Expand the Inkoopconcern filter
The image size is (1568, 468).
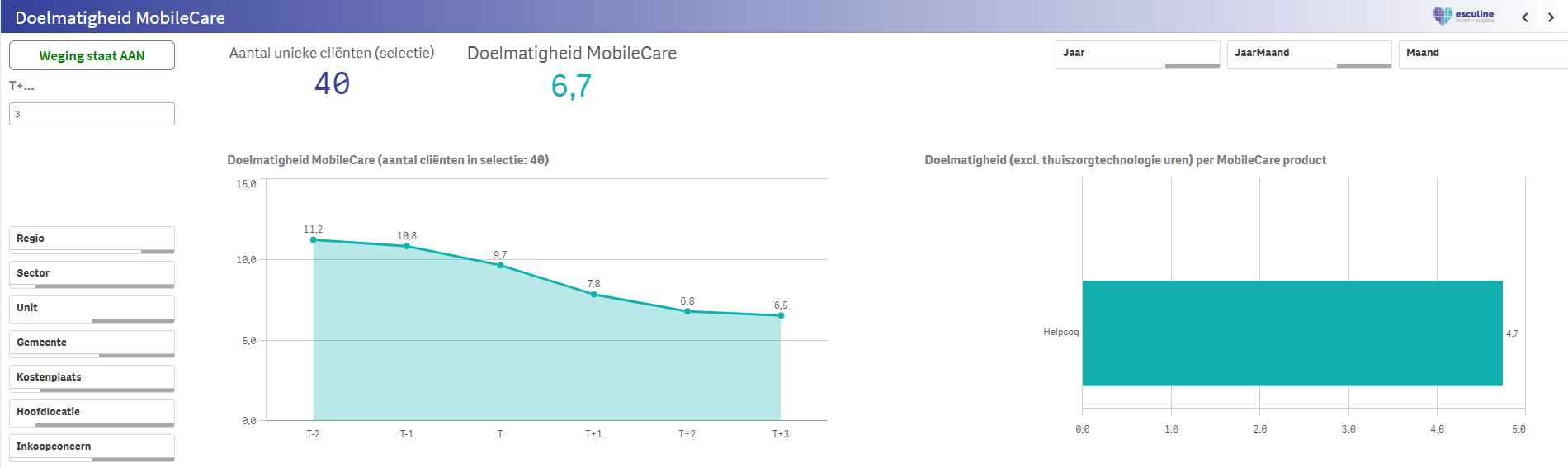92,447
